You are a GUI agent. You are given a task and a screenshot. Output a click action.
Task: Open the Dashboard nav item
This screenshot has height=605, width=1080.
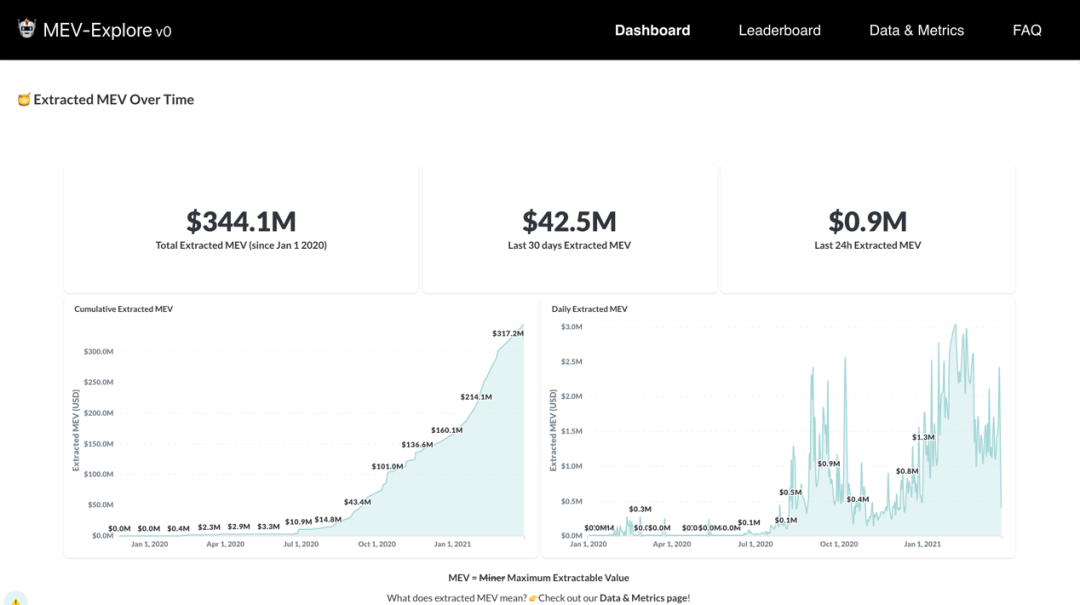click(x=652, y=30)
